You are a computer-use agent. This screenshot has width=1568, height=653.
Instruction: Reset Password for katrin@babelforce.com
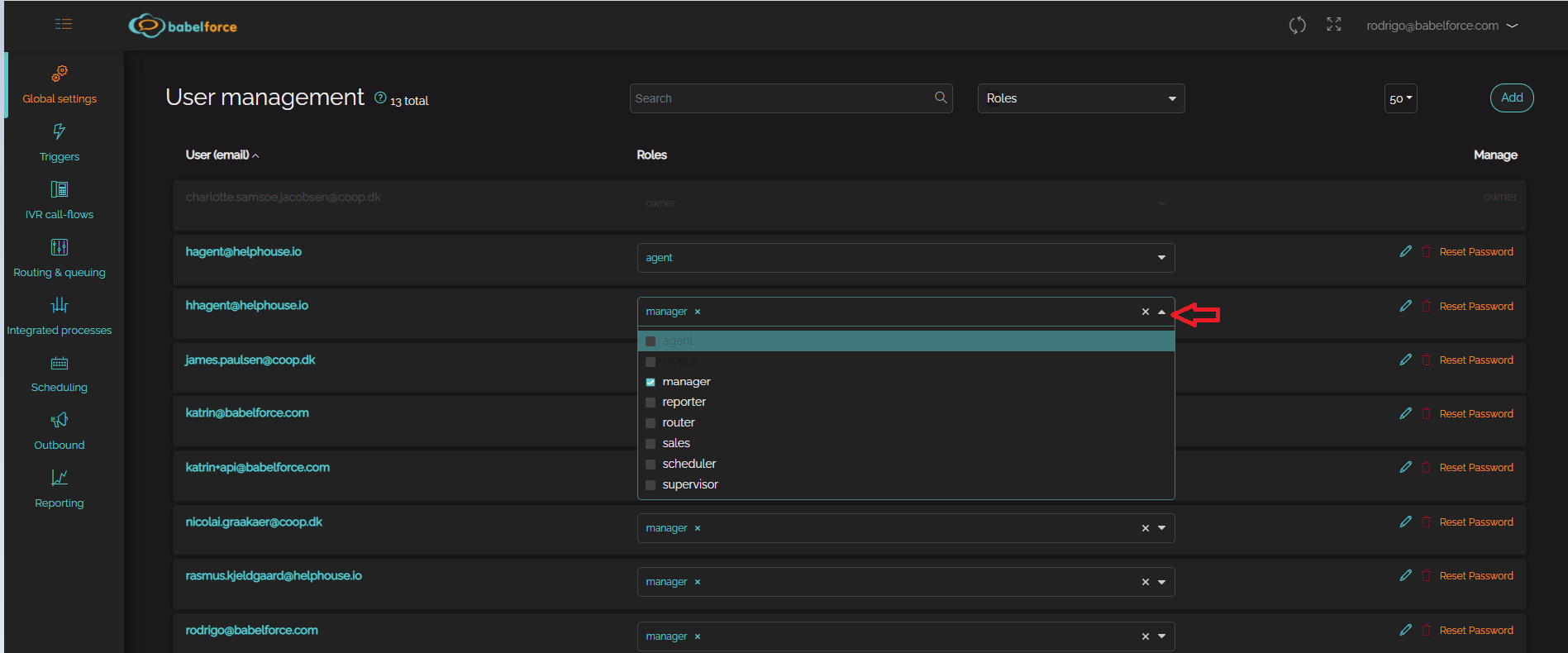click(x=1476, y=413)
